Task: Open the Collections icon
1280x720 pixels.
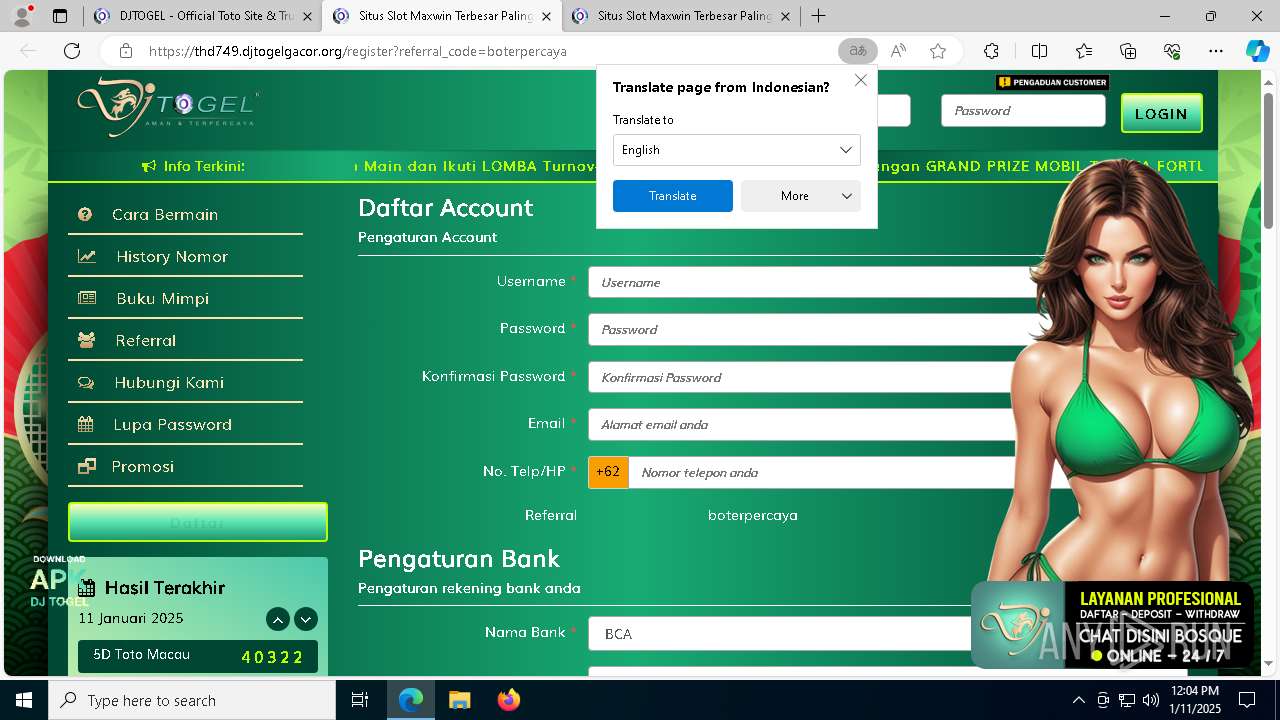Action: coord(1128,51)
